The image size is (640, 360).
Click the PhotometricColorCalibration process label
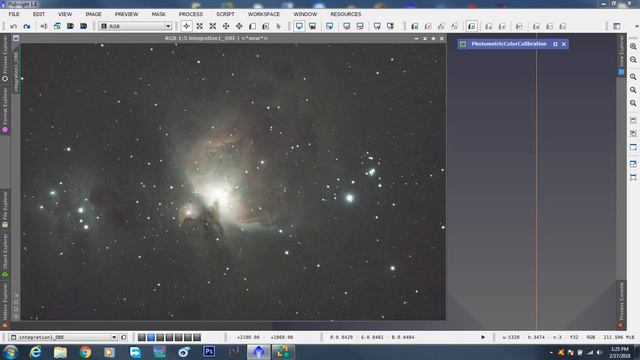(x=509, y=44)
